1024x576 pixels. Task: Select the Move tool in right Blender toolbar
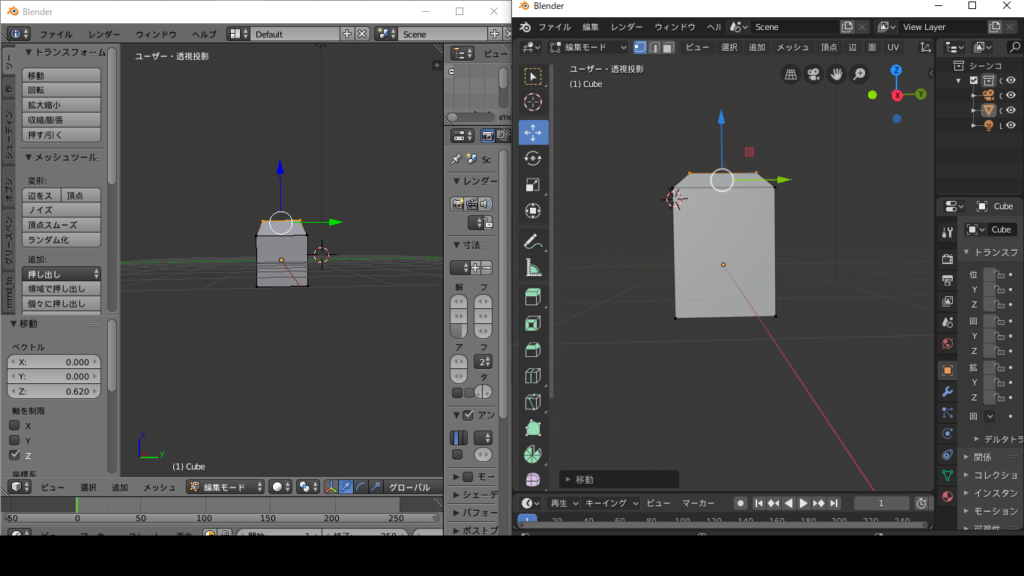click(533, 132)
